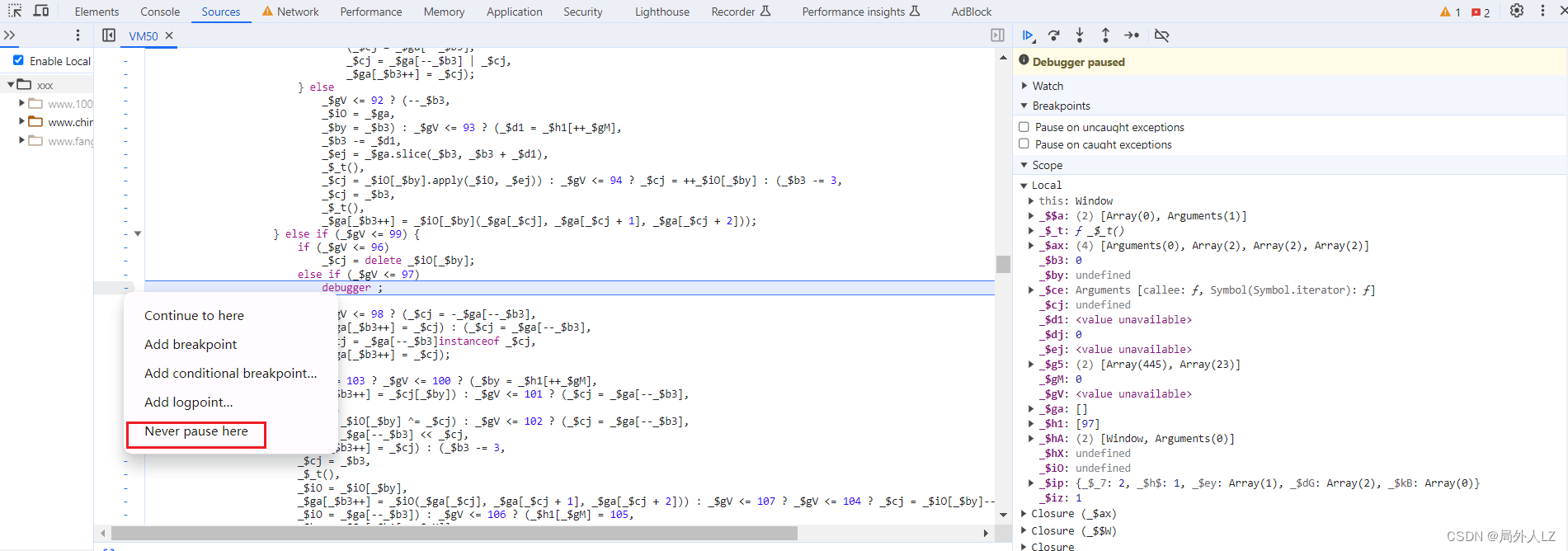Open the navigator pane three-dot menu
Image resolution: width=1568 pixels, height=551 pixels.
[x=78, y=35]
